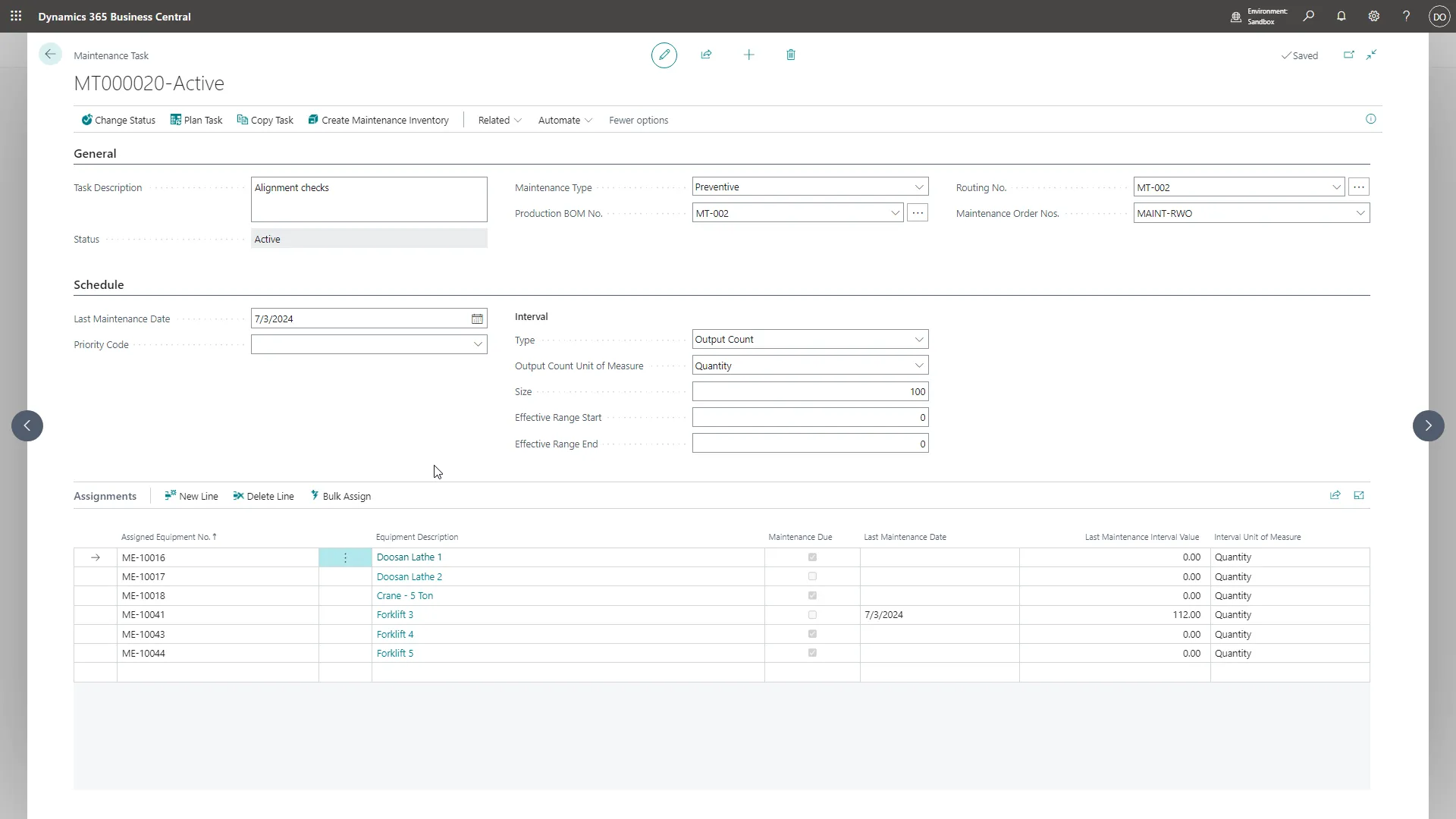Open the Priority Code dropdown

[478, 344]
